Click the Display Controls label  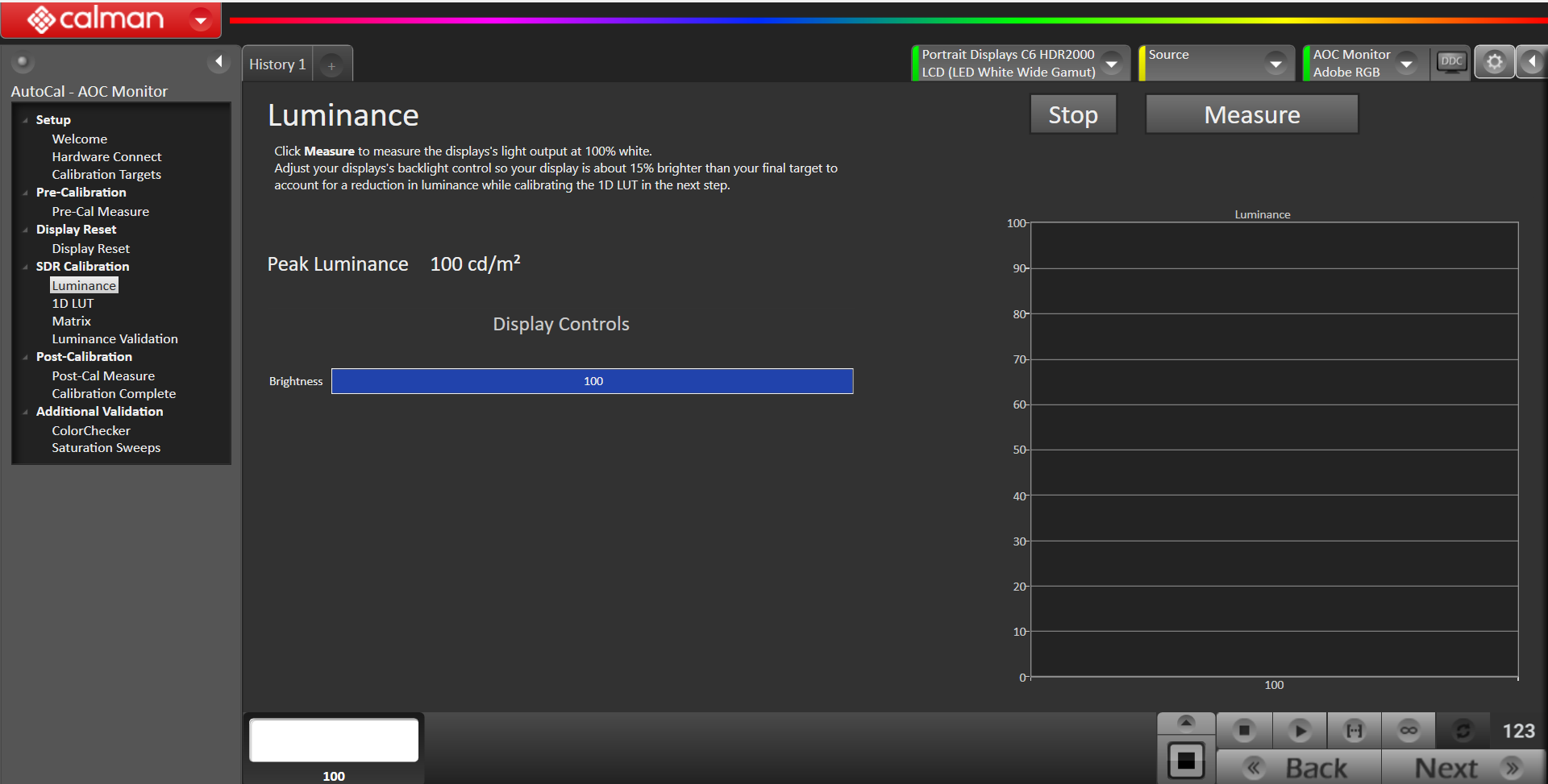[x=561, y=324]
